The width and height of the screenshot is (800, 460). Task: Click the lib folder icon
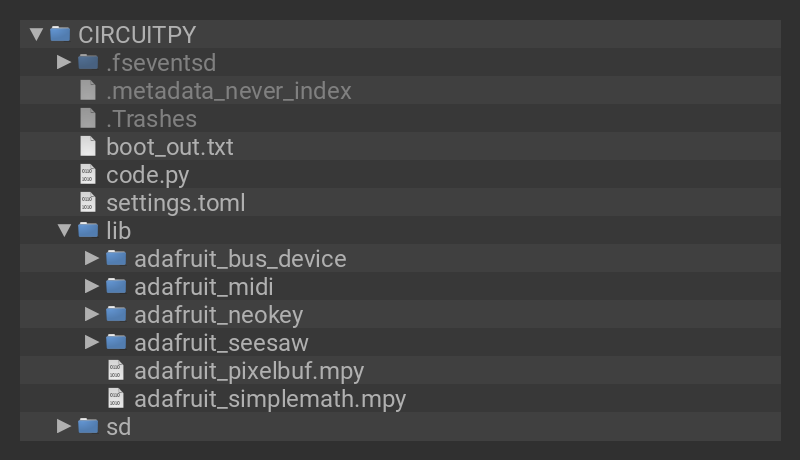click(x=88, y=230)
